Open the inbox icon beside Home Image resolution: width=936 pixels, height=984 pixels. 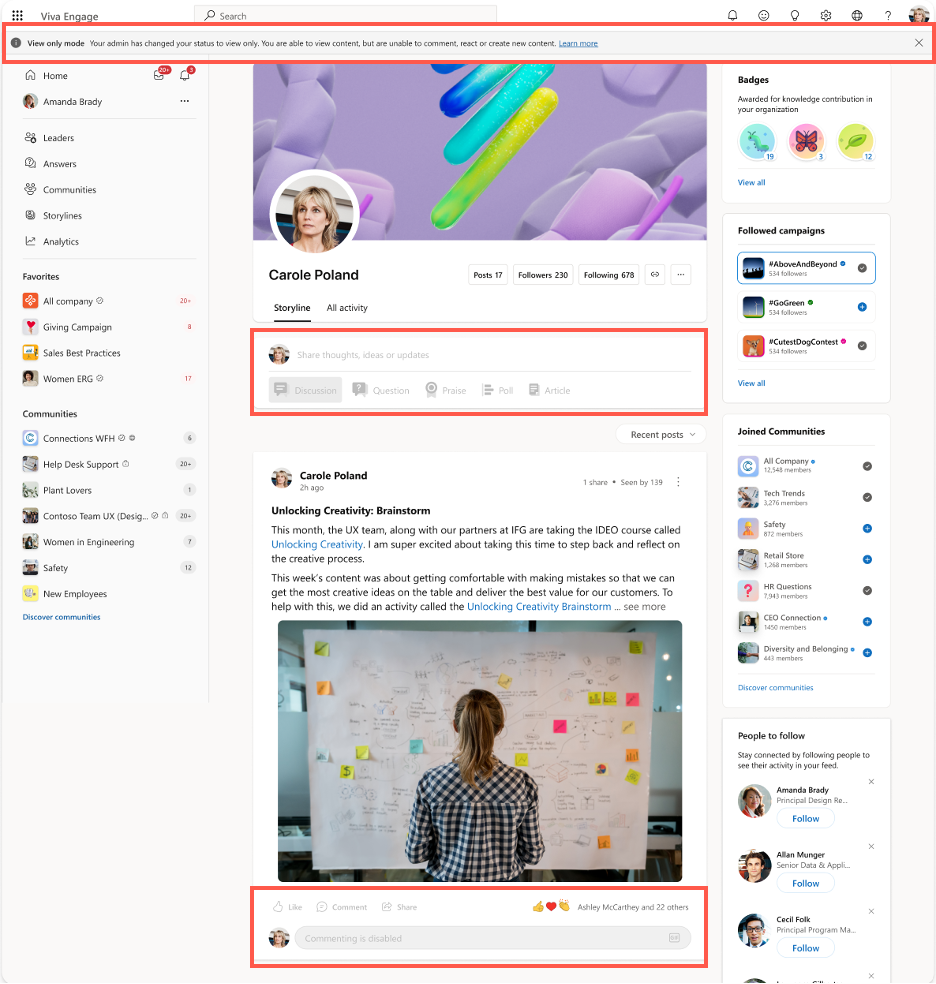[159, 75]
